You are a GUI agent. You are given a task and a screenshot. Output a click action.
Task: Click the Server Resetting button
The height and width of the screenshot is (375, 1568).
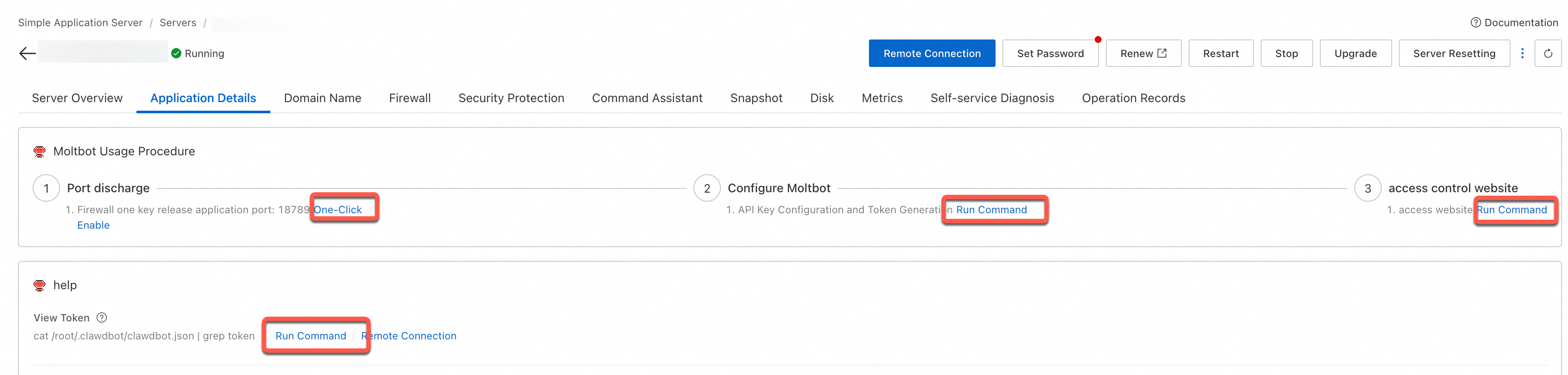click(x=1453, y=54)
